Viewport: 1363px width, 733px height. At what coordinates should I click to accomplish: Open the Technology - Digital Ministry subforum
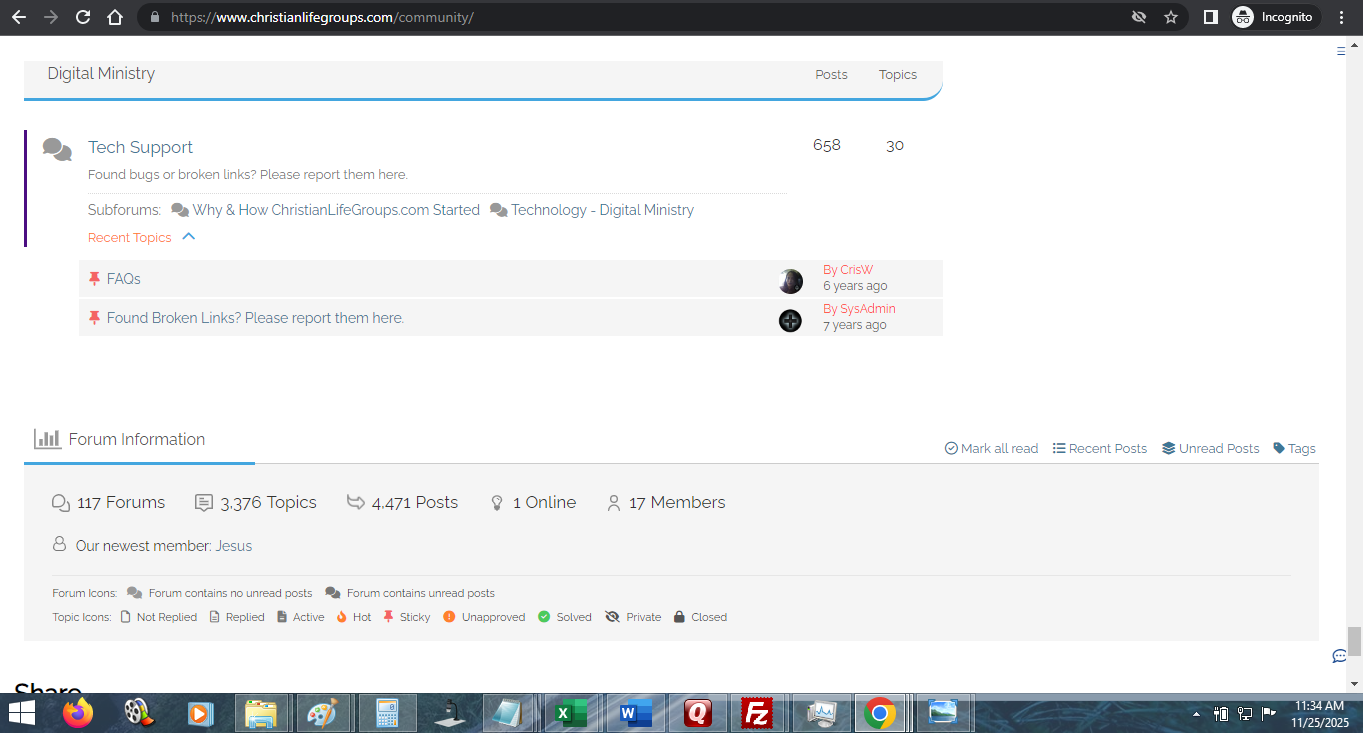click(602, 210)
